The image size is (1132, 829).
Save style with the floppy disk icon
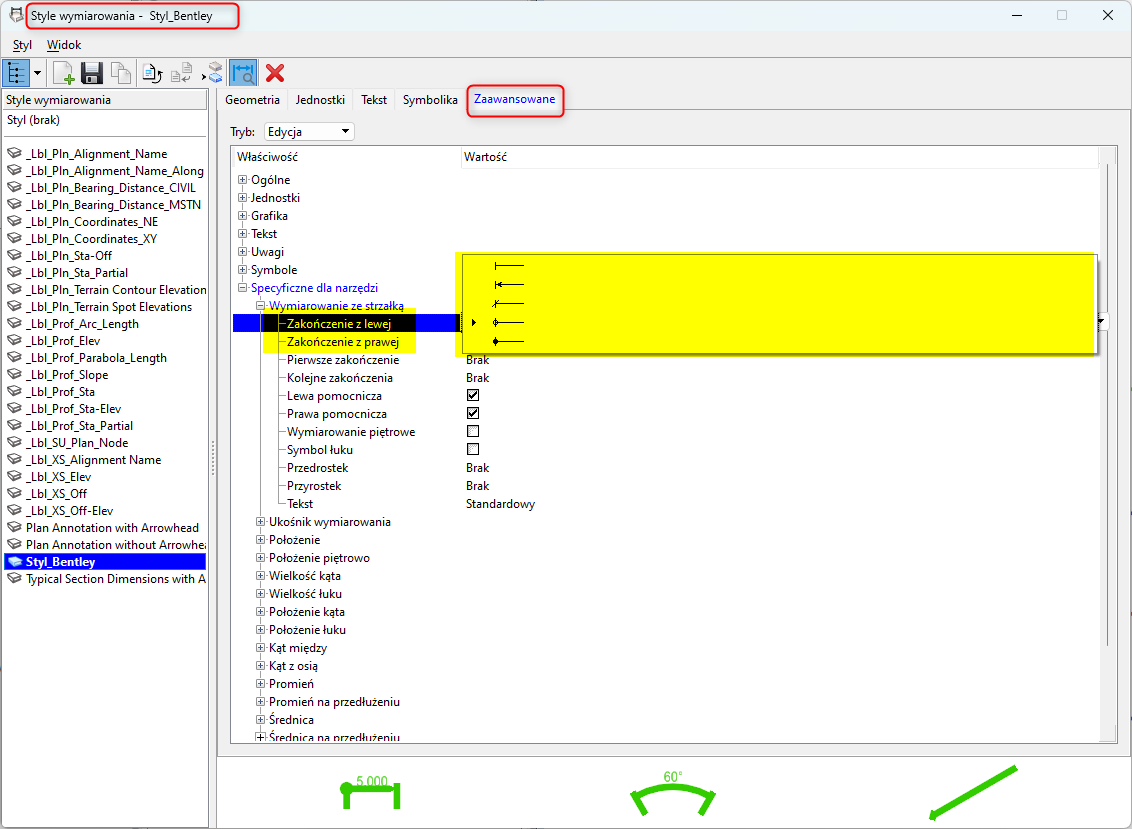[92, 72]
